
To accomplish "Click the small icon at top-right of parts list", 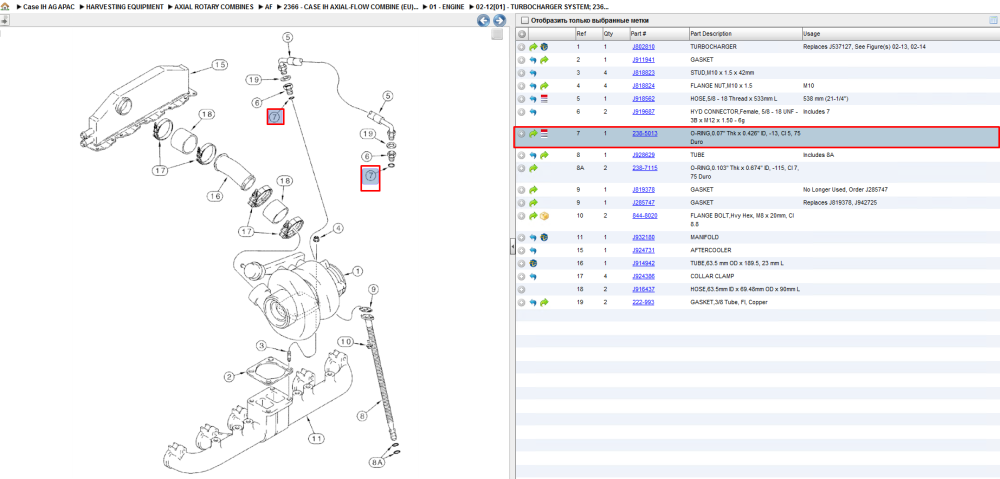I will tap(992, 20).
